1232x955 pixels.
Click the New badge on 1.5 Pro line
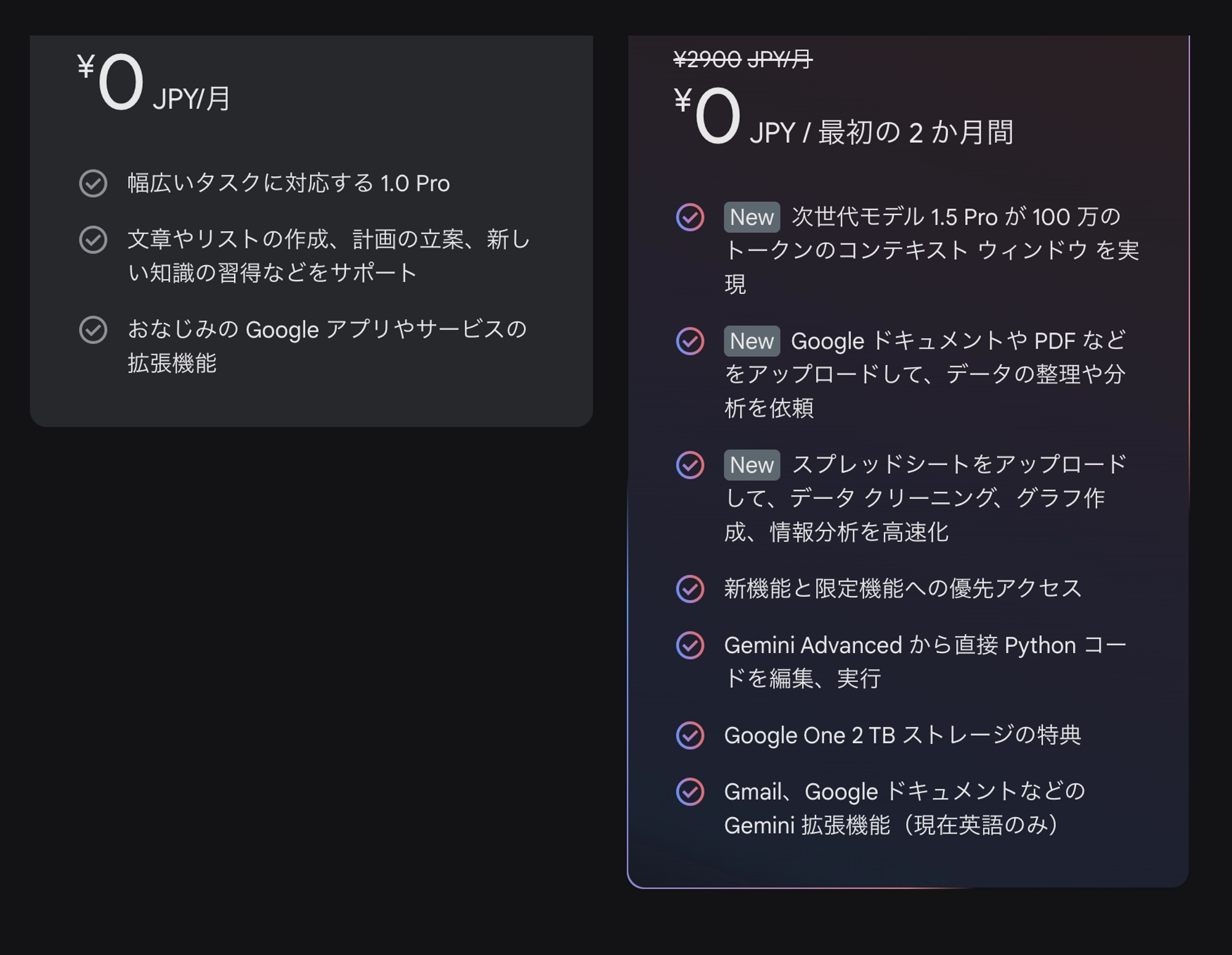click(750, 217)
